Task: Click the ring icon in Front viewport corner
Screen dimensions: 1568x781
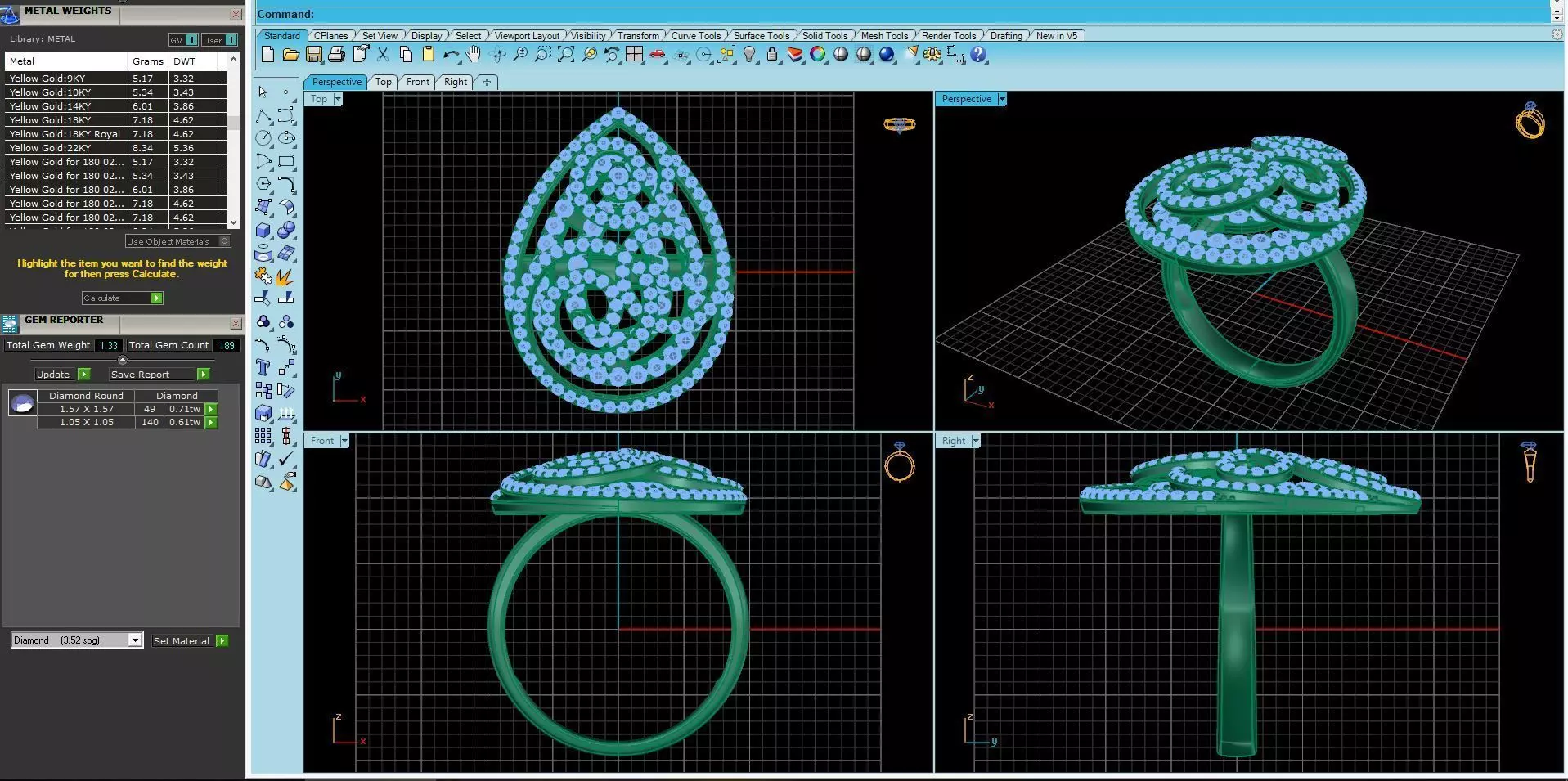Action: (900, 462)
